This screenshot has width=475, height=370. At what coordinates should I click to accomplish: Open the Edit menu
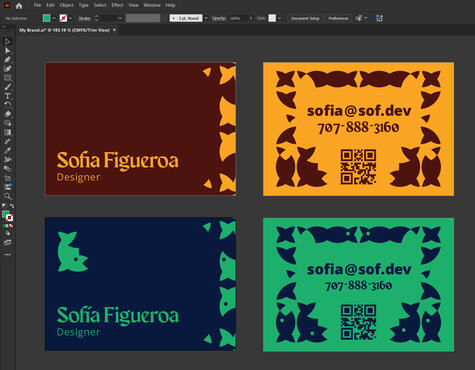point(50,5)
